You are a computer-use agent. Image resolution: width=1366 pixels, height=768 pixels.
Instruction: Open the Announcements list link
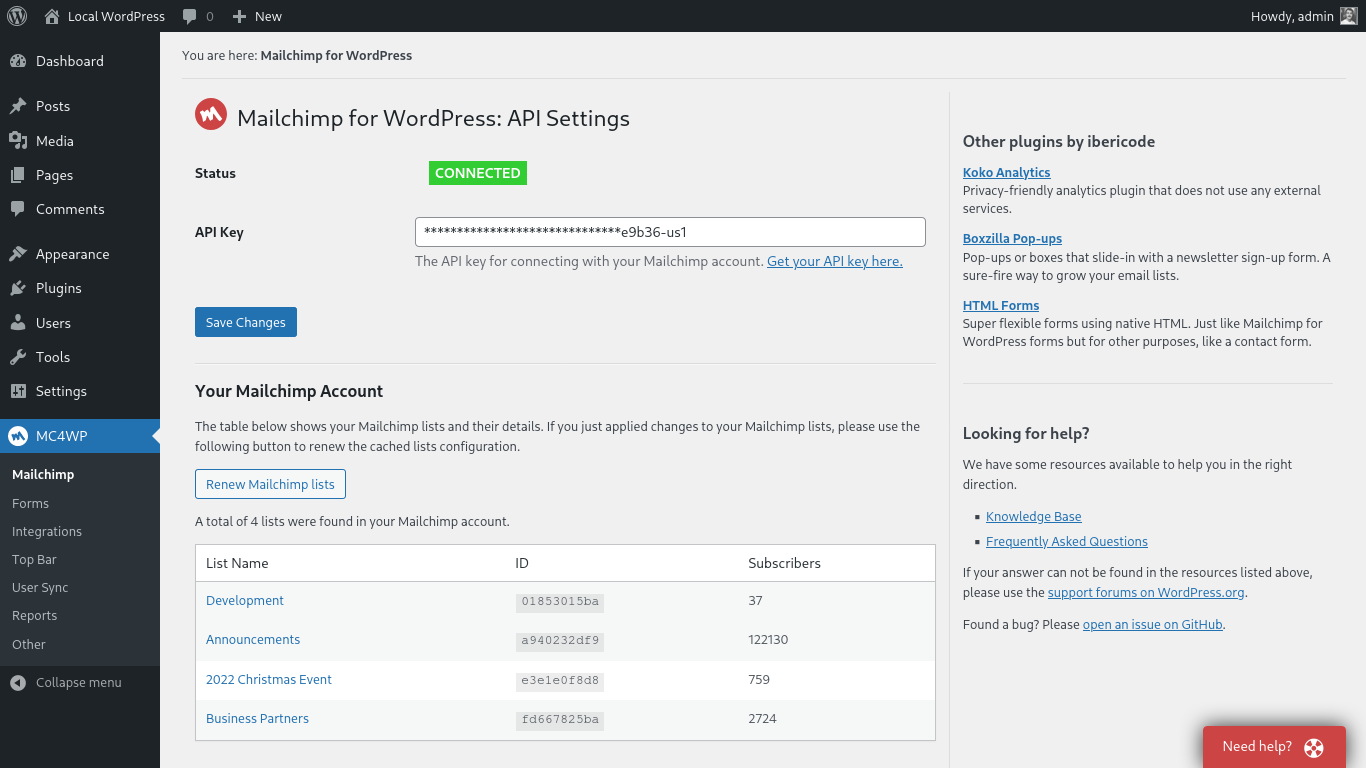point(253,639)
